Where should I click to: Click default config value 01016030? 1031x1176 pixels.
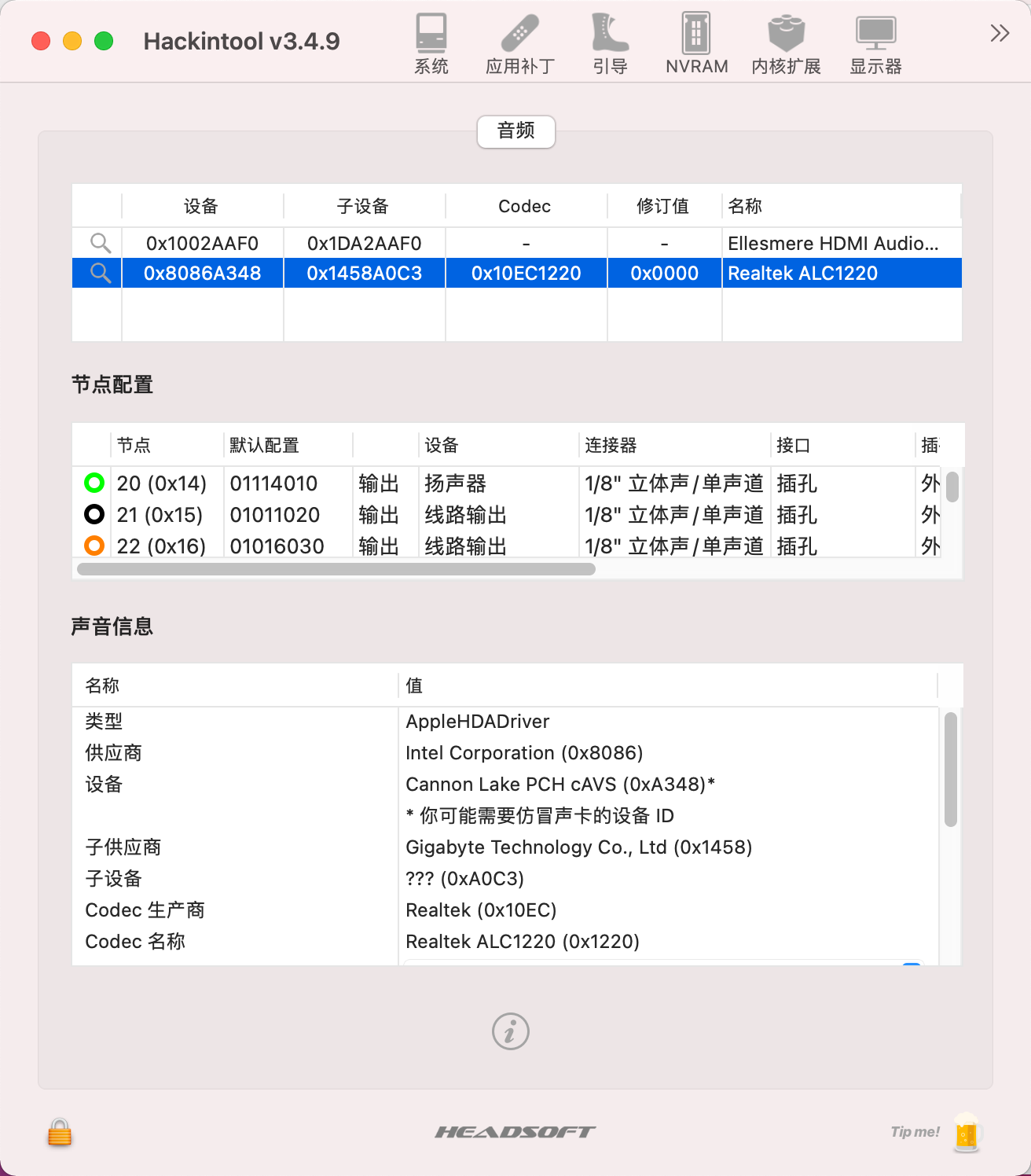pyautogui.click(x=277, y=546)
